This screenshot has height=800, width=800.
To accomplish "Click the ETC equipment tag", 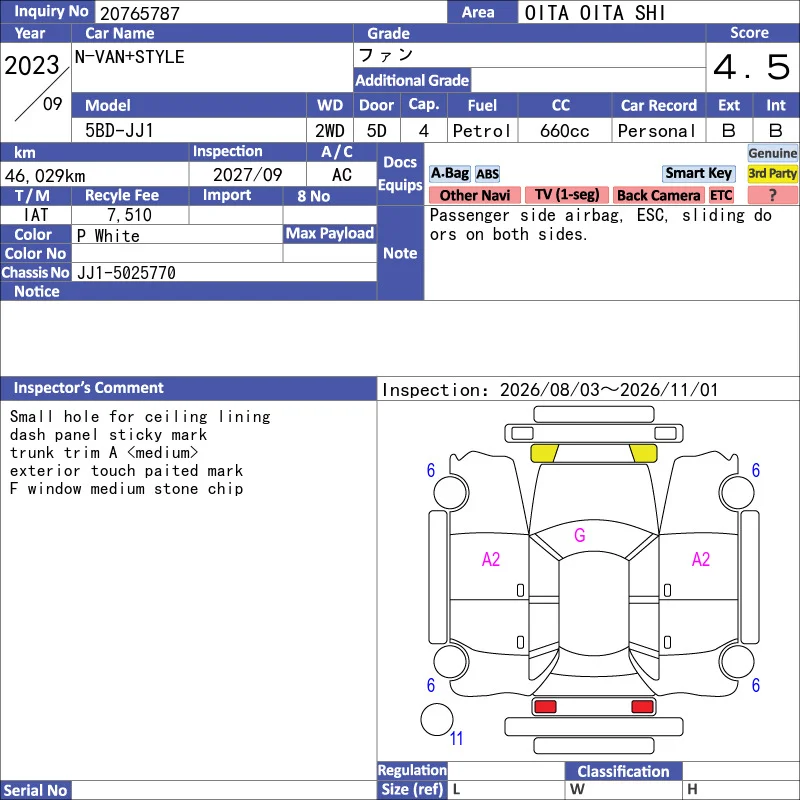I will point(721,195).
